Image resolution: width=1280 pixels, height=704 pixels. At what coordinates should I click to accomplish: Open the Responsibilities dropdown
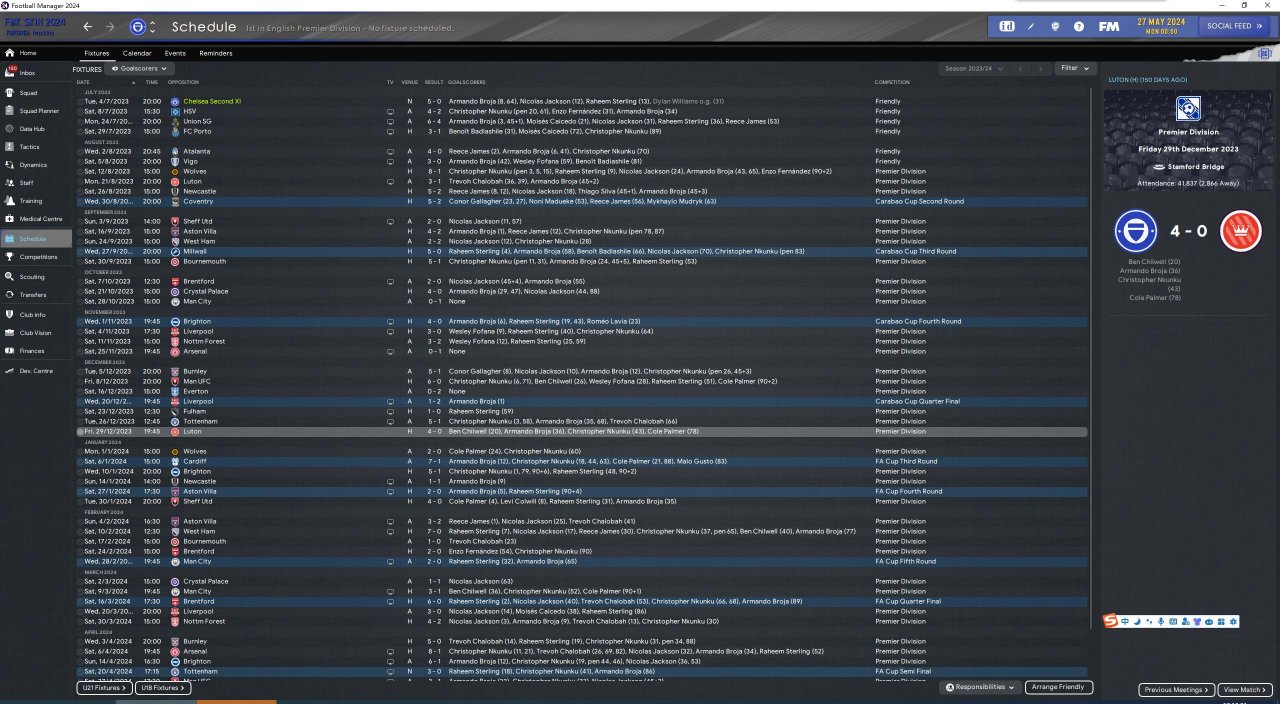tap(980, 688)
